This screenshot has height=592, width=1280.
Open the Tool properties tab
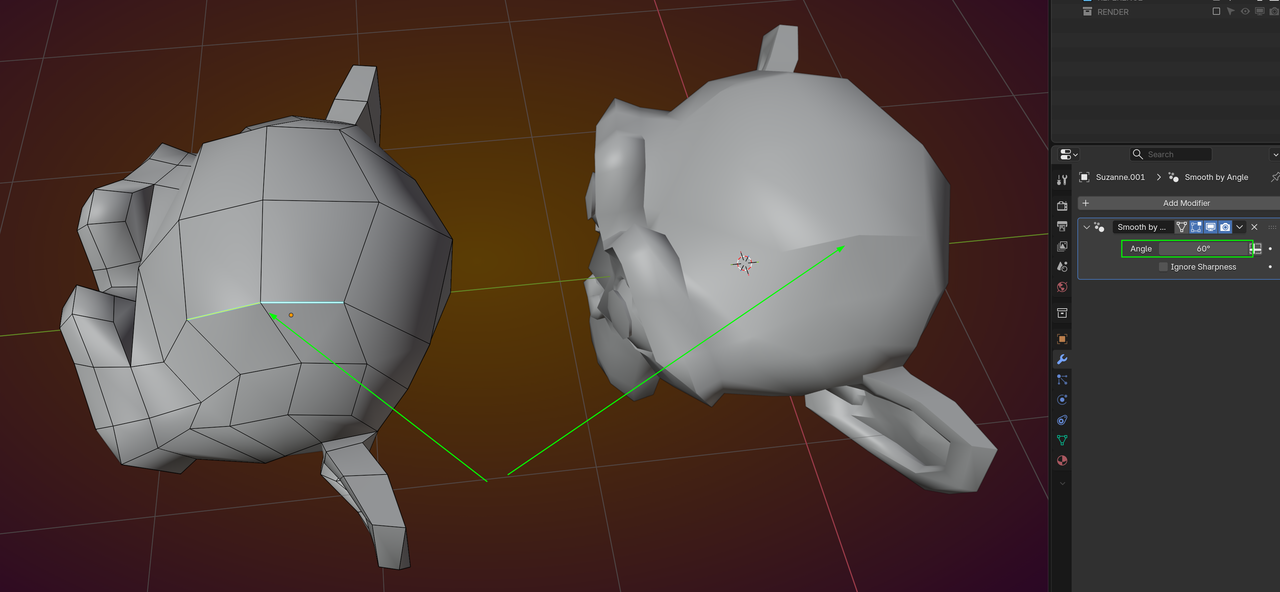click(1062, 180)
